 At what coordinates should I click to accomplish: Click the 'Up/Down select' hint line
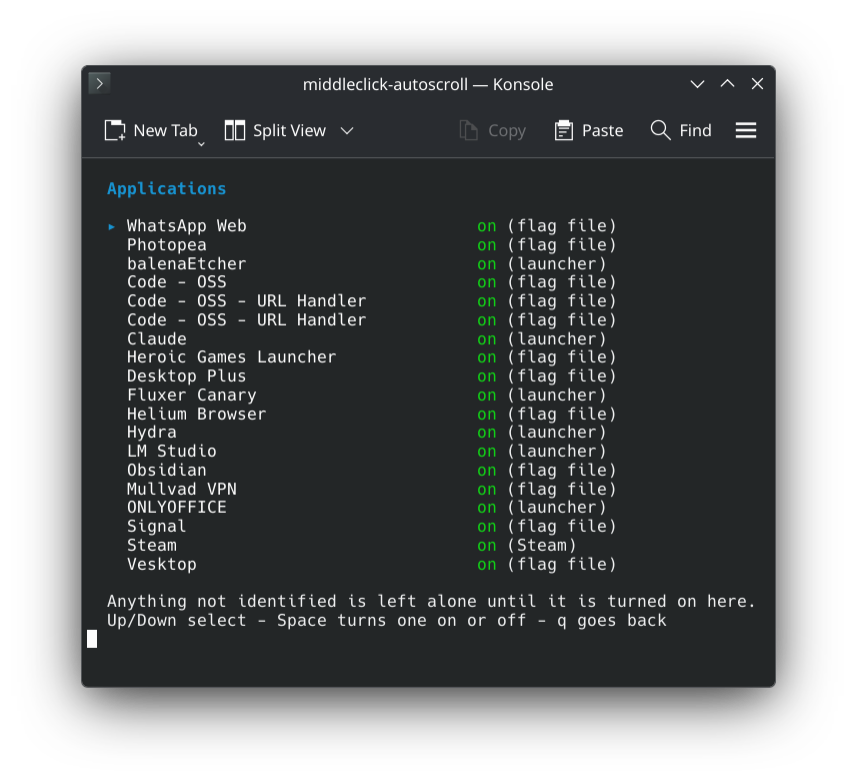point(387,621)
